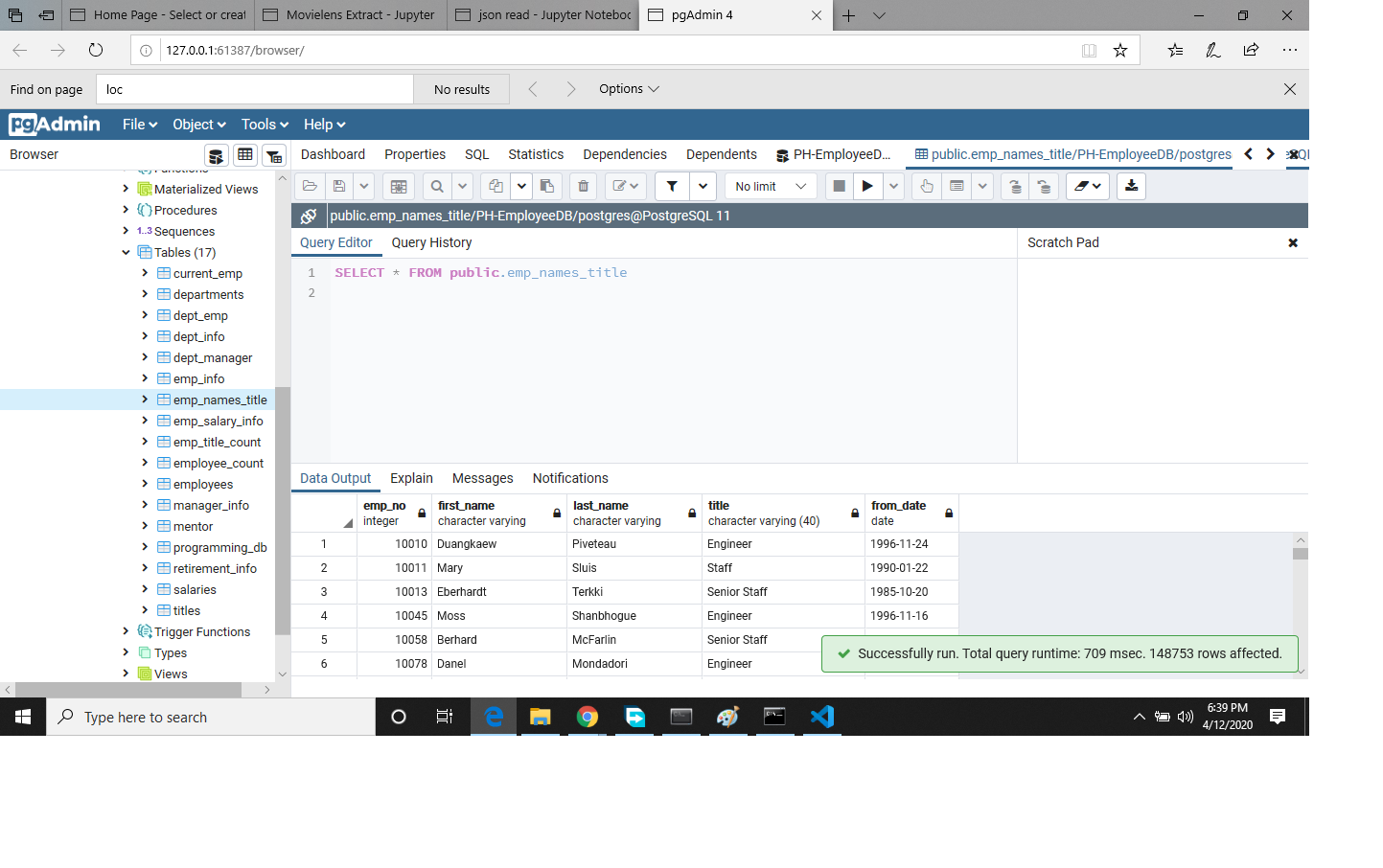Viewport: 1383px width, 868px height.
Task: Open the Explain tab
Action: 411,478
